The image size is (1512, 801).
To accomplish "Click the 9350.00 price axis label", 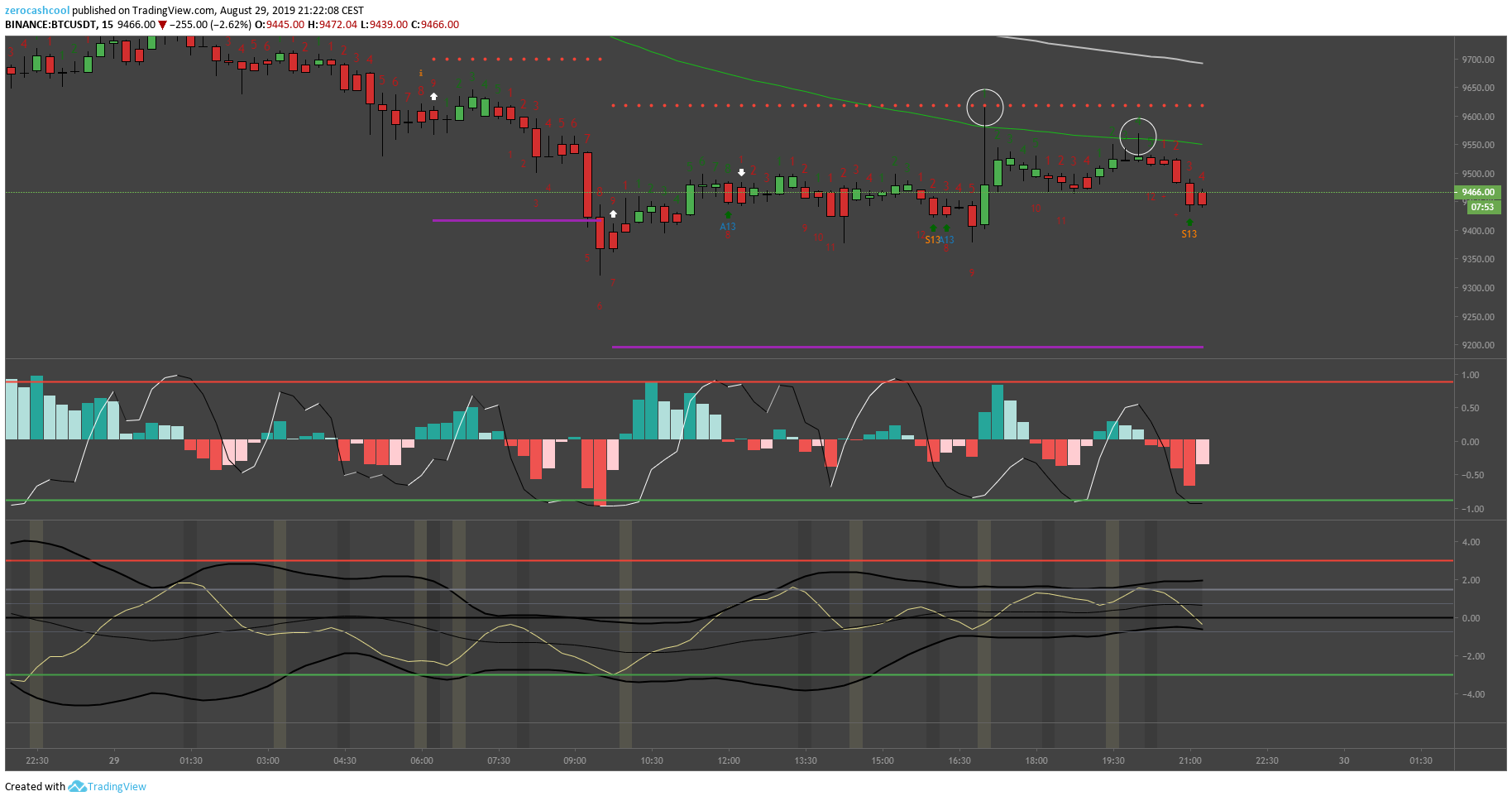I will pos(1478,259).
